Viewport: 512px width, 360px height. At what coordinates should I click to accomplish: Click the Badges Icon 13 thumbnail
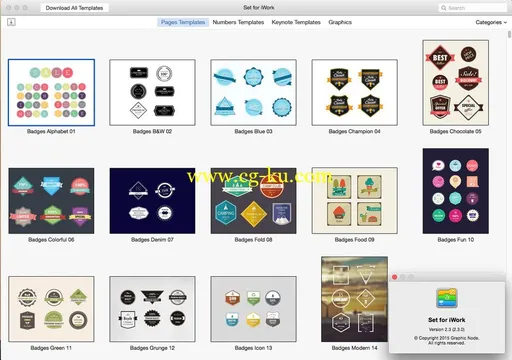pyautogui.click(x=253, y=309)
